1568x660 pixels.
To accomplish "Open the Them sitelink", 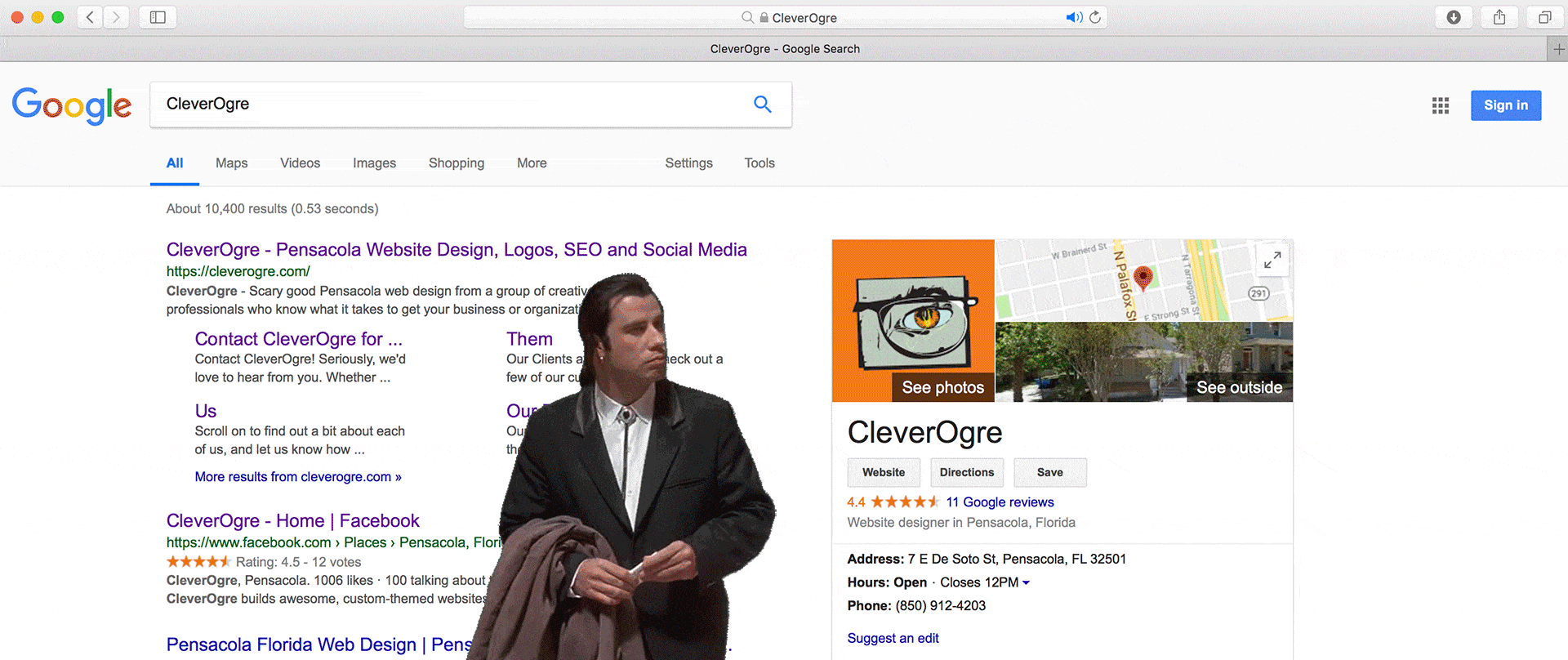I will (x=529, y=339).
